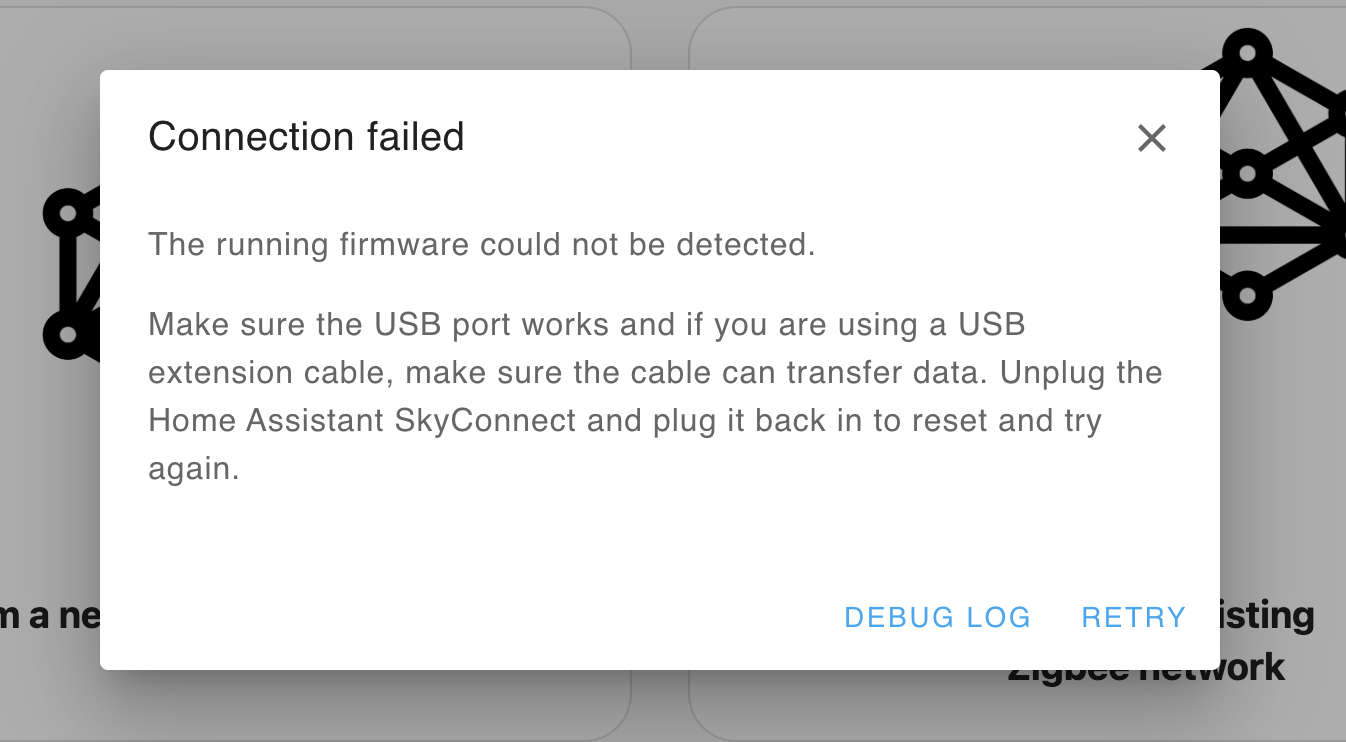Screen dimensions: 1346x742
Task: Click the Connection failed dialog title
Action: tap(306, 136)
